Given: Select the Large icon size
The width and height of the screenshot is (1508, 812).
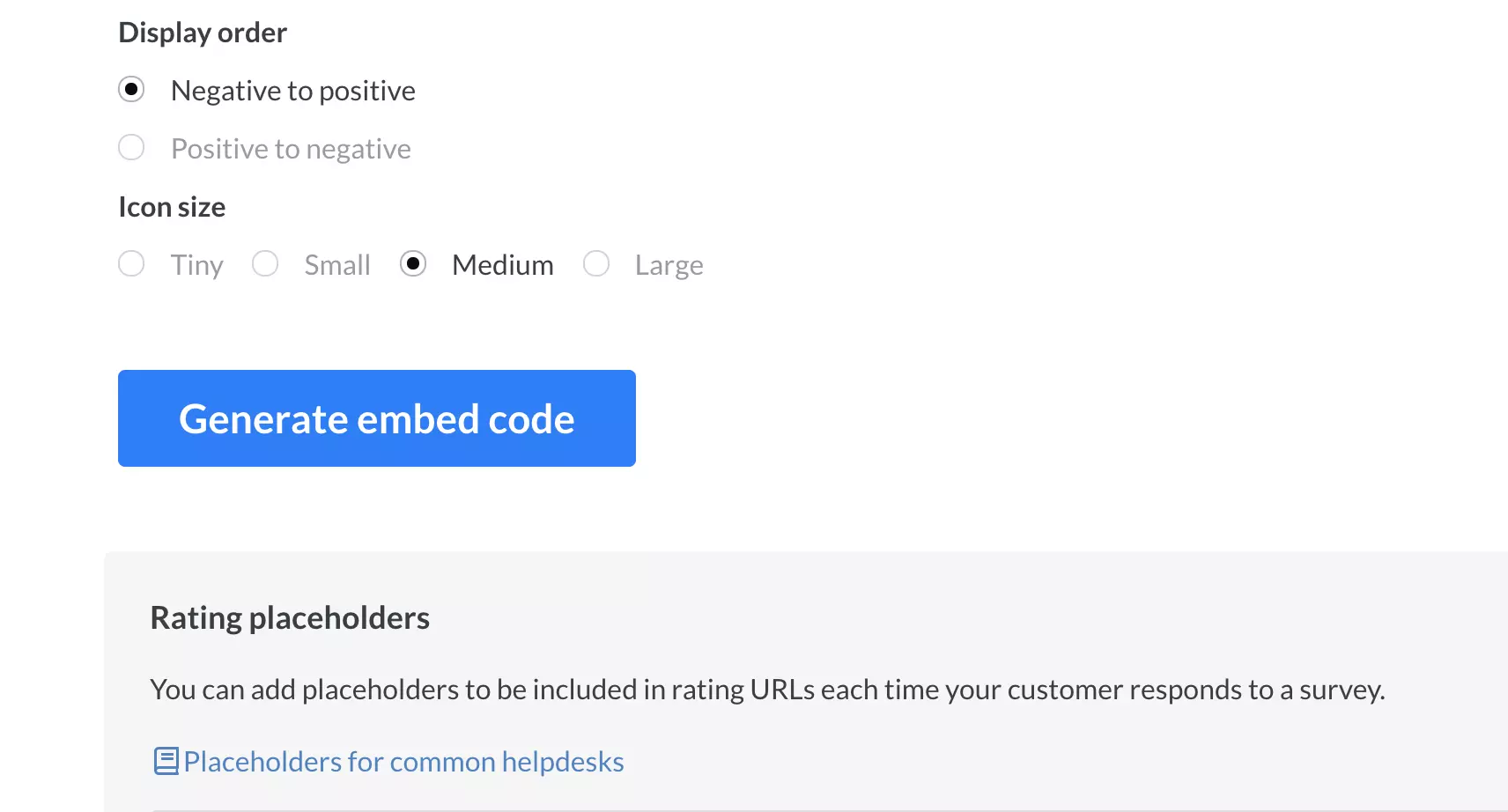Looking at the screenshot, I should coord(595,263).
